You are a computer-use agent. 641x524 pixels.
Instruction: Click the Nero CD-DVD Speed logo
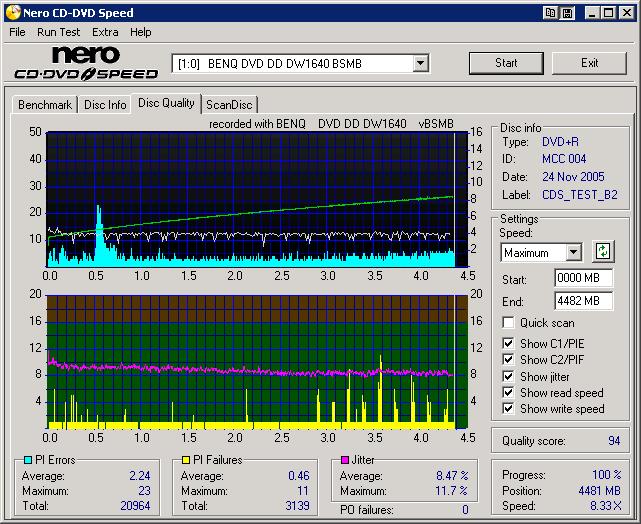(86, 63)
